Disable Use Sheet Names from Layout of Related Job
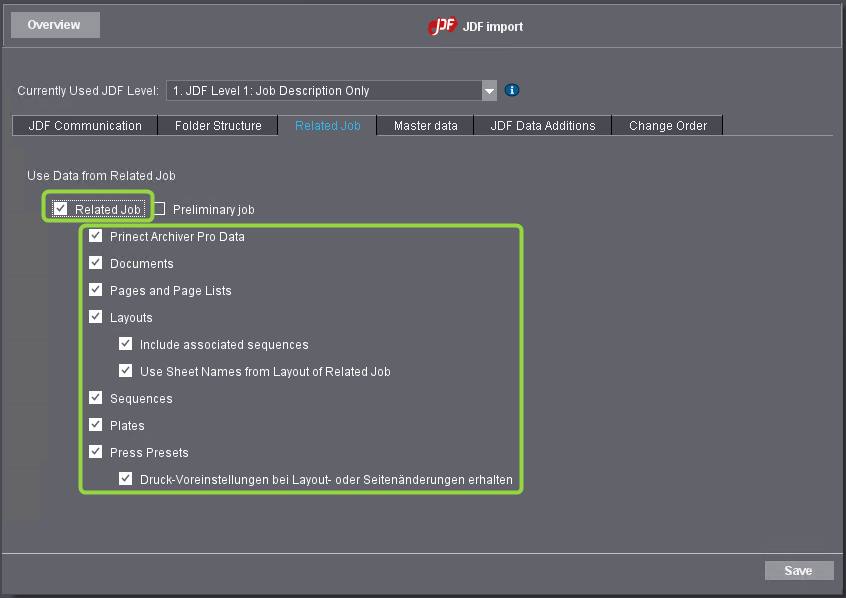Viewport: 846px width, 598px height. (x=125, y=371)
